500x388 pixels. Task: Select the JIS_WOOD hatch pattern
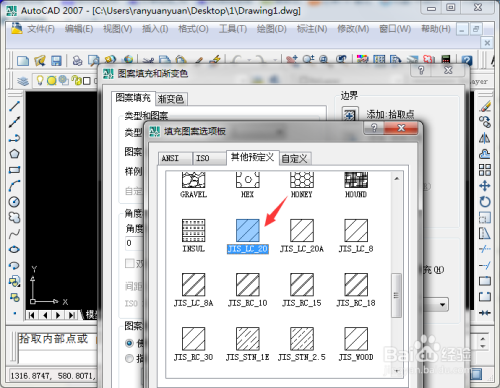click(356, 344)
